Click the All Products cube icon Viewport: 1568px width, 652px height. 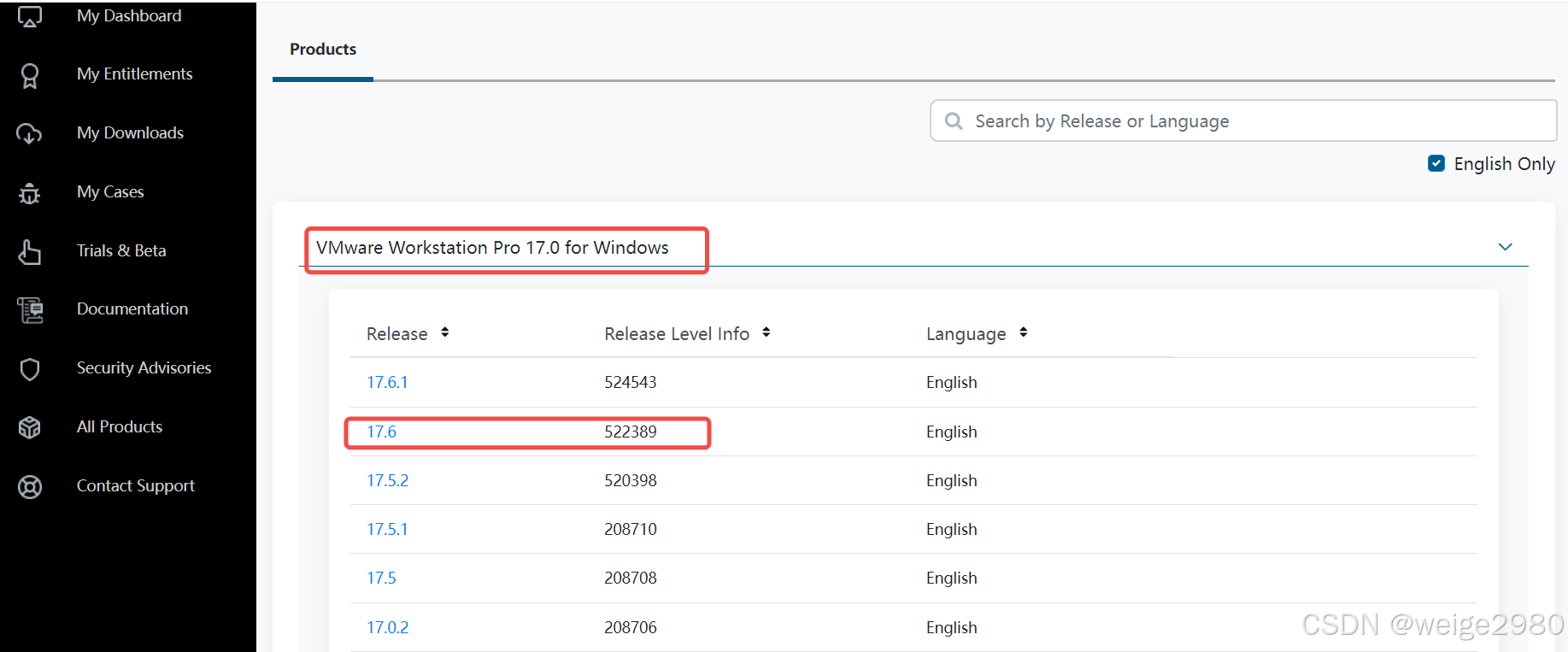pos(30,427)
